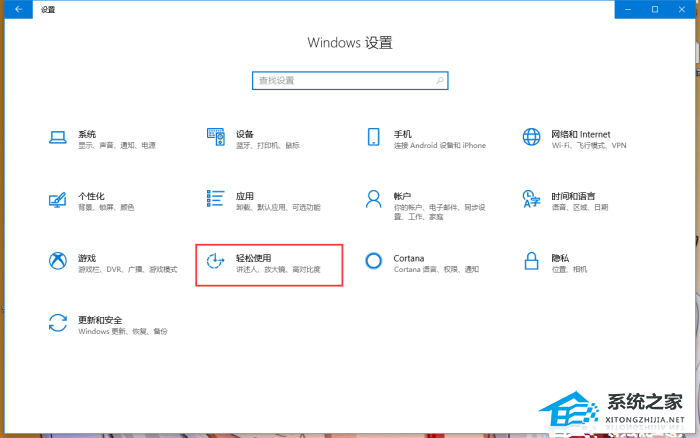Click the description 位置、相机
The height and width of the screenshot is (438, 700).
point(569,269)
